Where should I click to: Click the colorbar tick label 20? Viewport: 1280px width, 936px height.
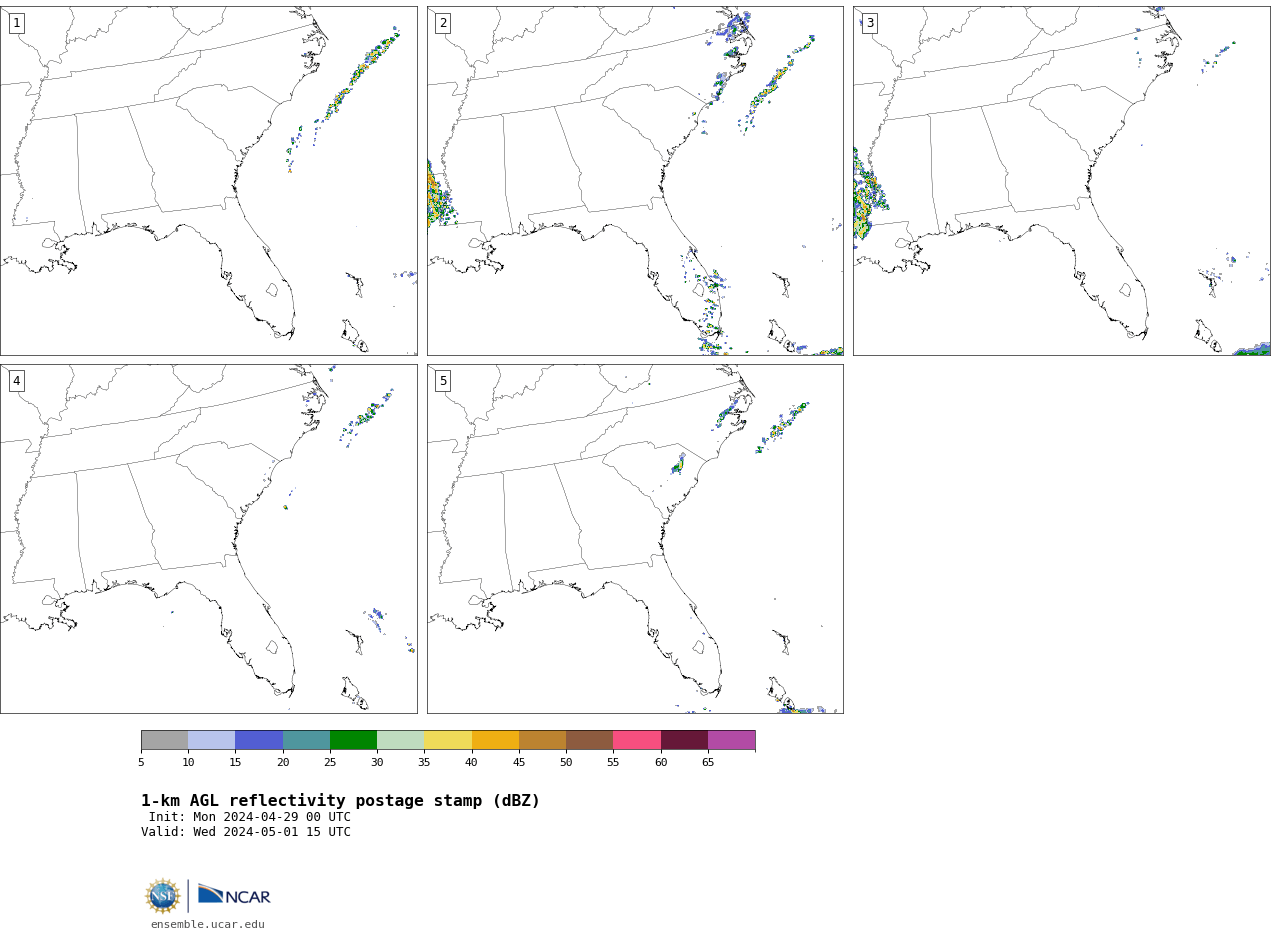pyautogui.click(x=283, y=762)
